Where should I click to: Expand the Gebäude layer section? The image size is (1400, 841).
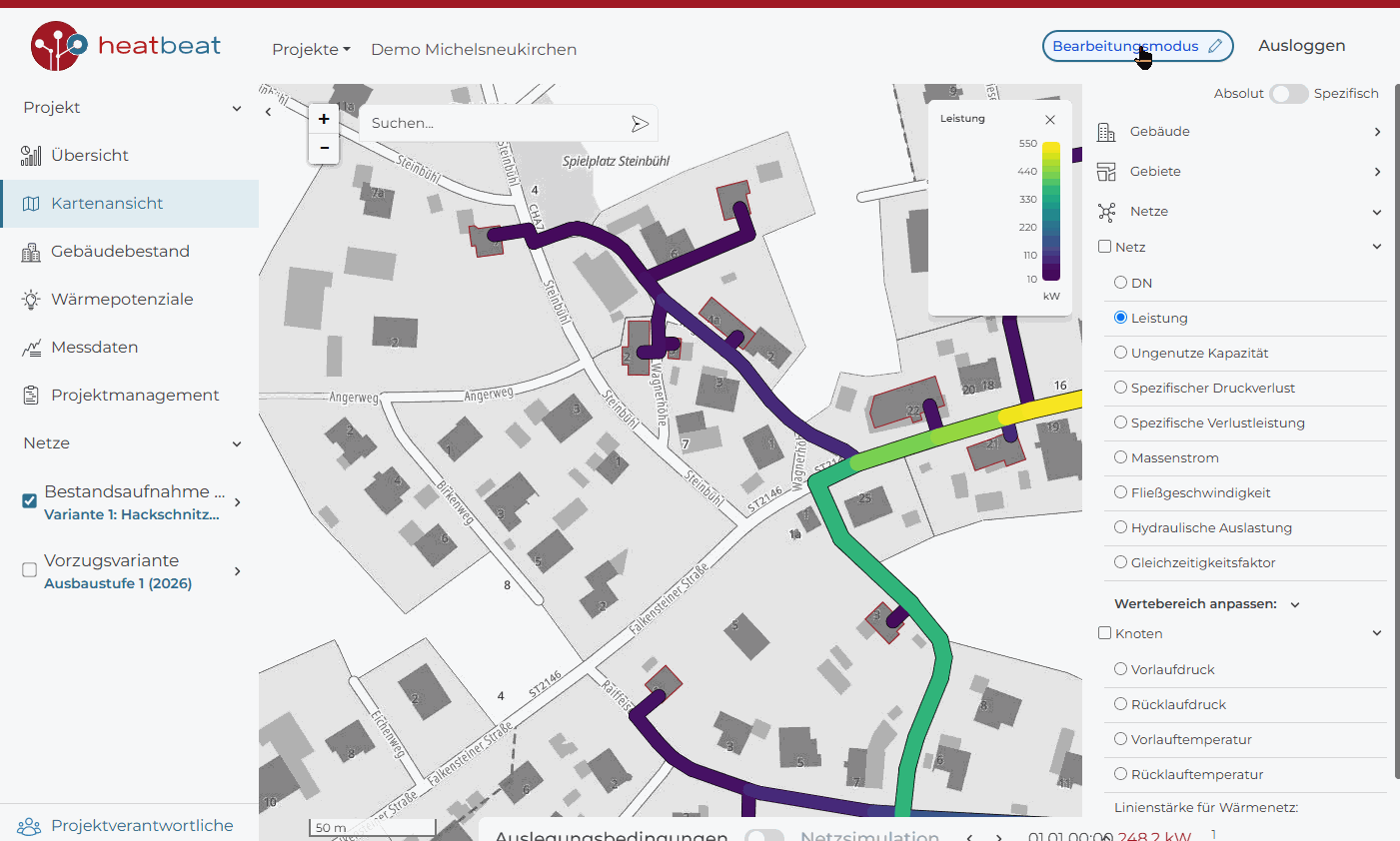(1377, 132)
